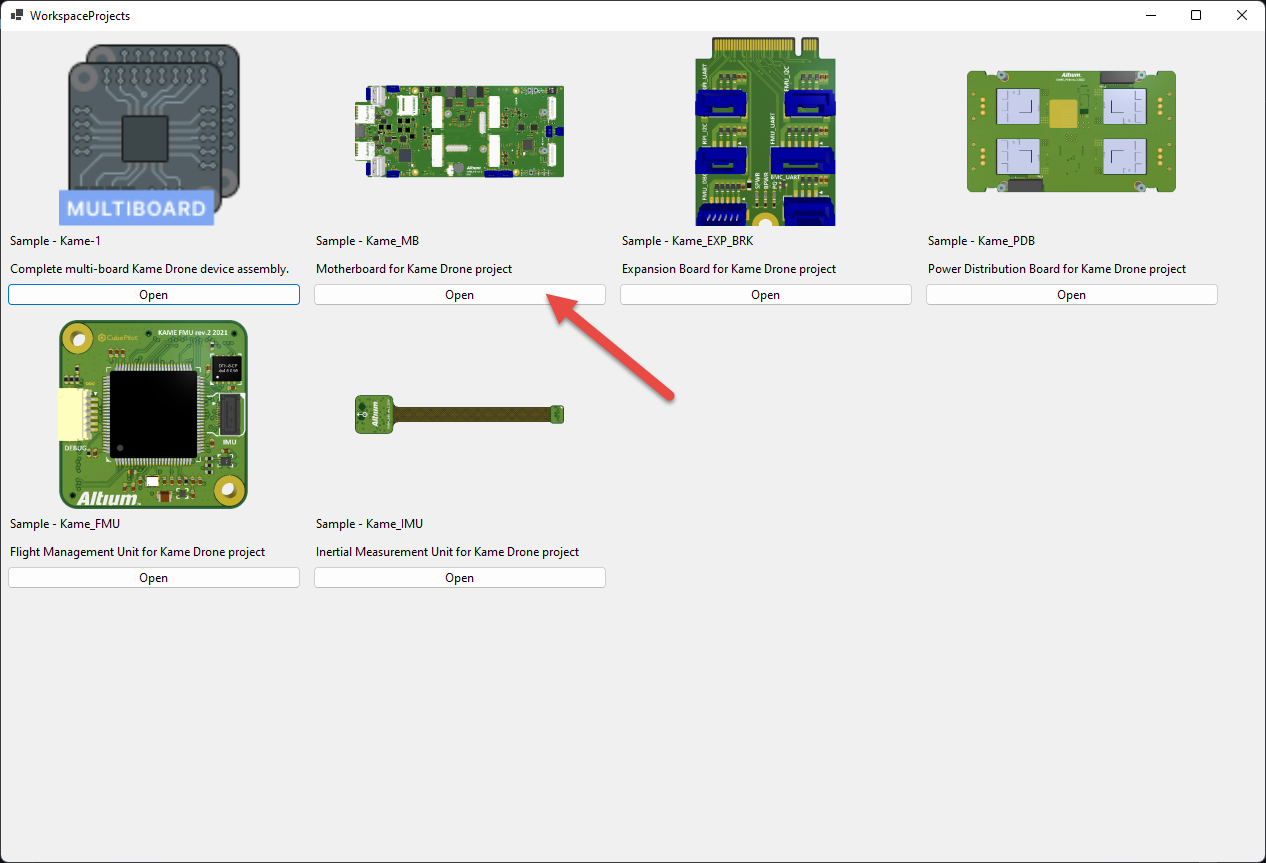Open the Sample - Kame_FMU project
1266x863 pixels.
[153, 577]
